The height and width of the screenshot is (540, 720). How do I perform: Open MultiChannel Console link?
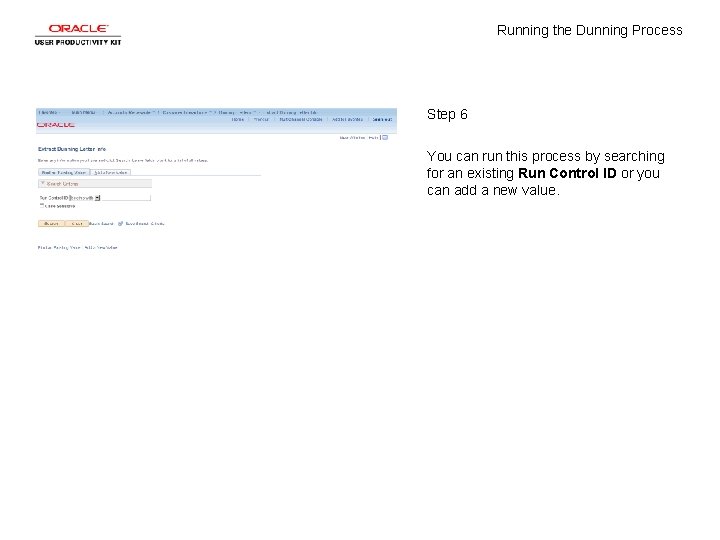tap(301, 119)
